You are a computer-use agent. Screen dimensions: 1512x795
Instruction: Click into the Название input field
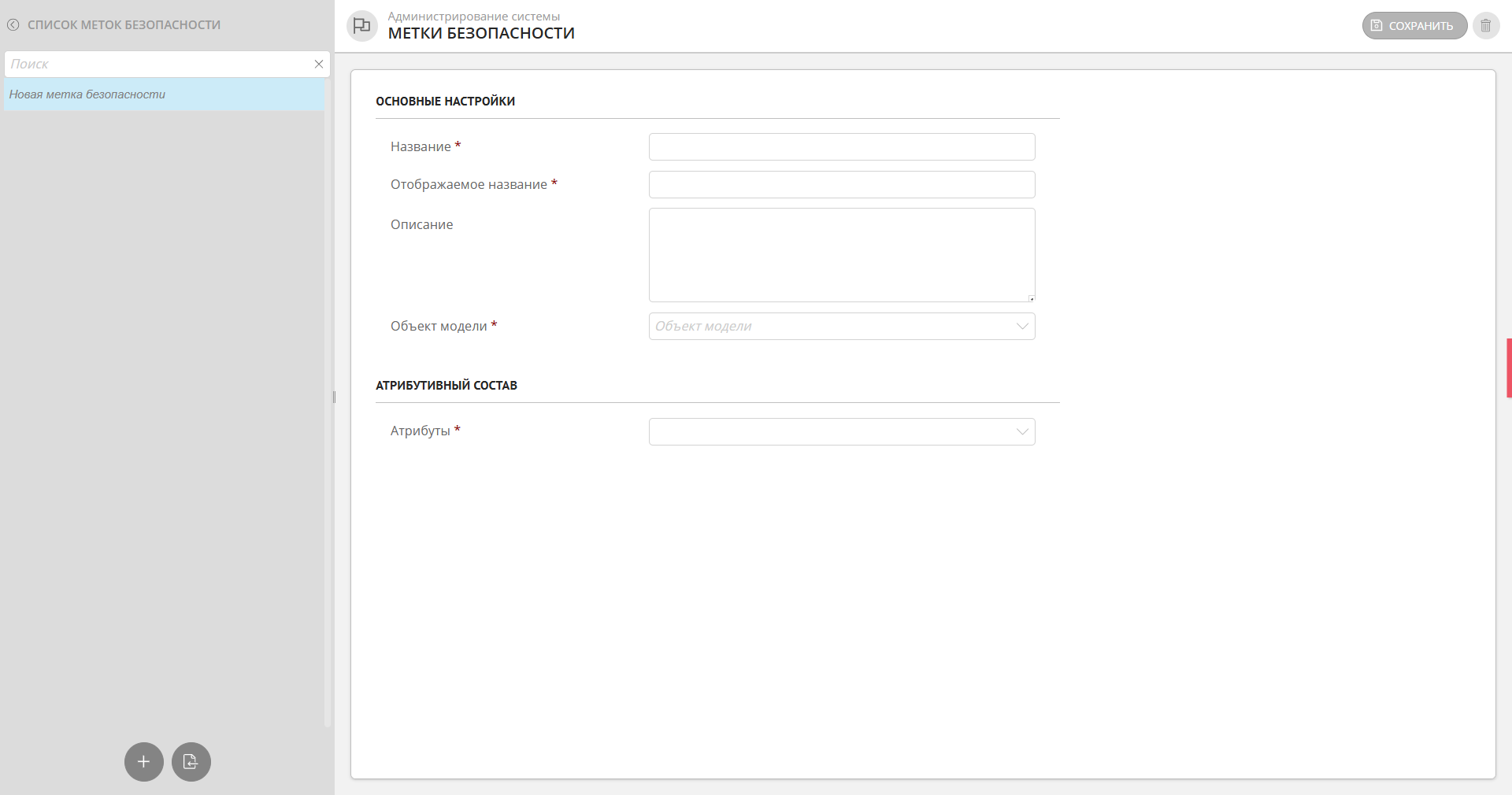click(842, 147)
